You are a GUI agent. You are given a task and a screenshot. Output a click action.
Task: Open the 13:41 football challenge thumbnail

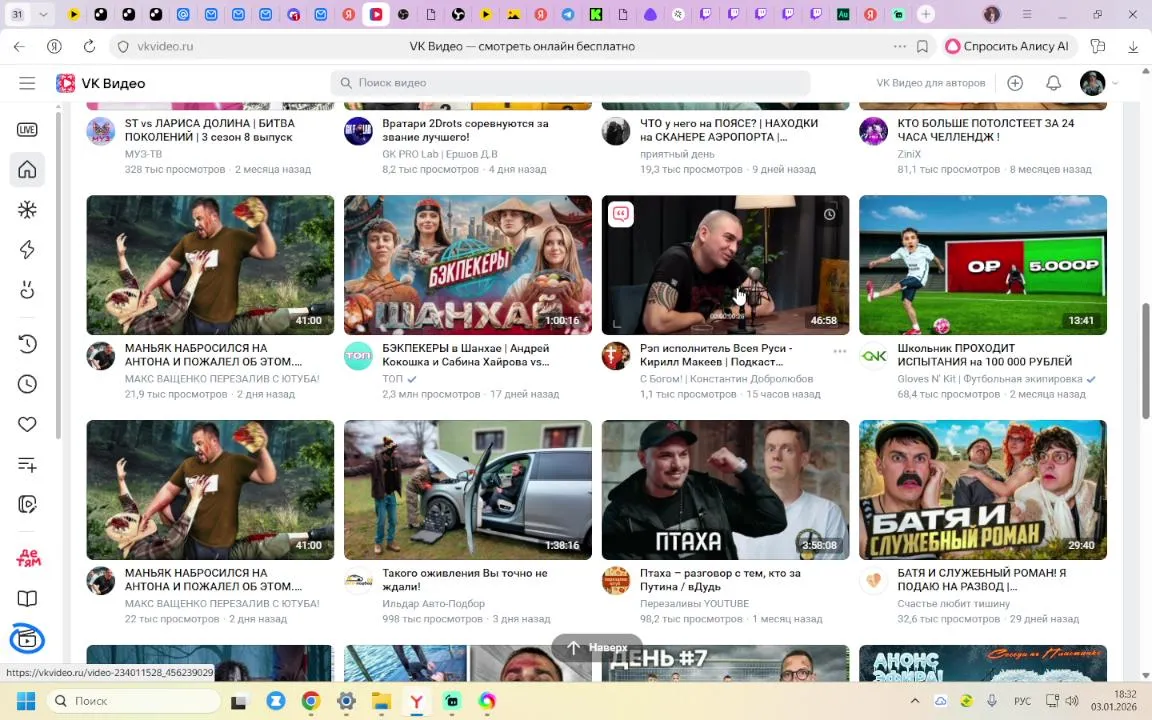pos(982,264)
